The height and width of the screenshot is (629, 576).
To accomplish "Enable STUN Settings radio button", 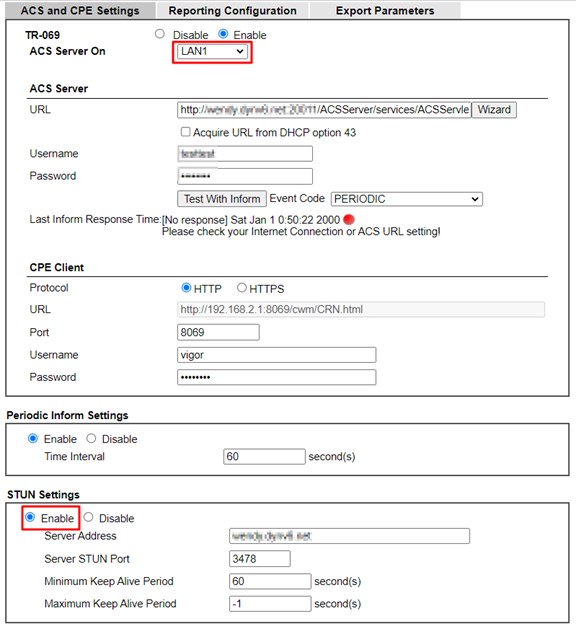I will [30, 517].
